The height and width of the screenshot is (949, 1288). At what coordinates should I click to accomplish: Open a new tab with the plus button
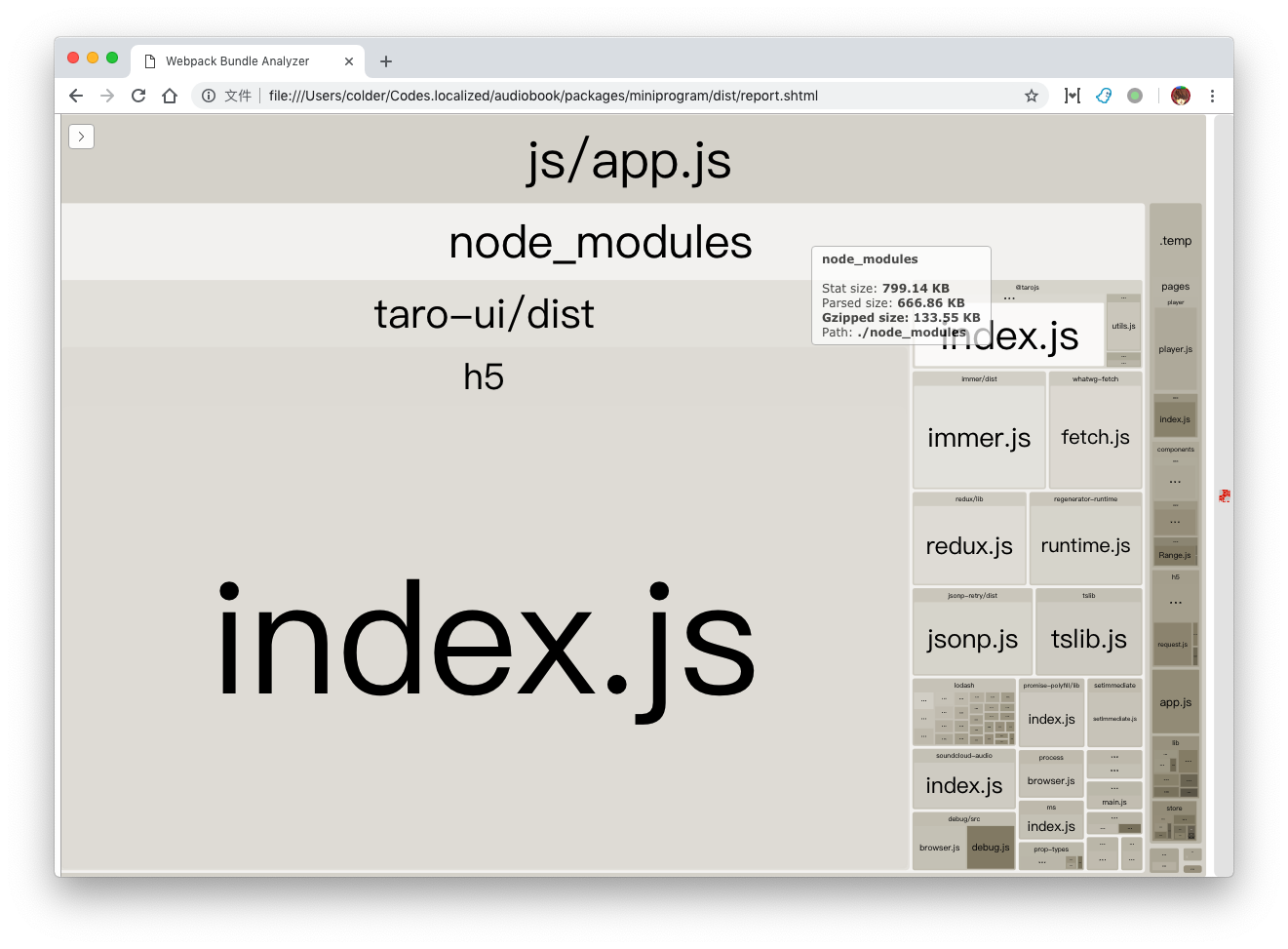coord(385,60)
